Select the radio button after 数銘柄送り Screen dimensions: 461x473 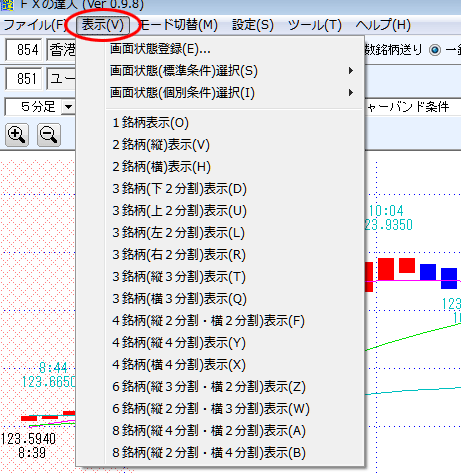click(x=435, y=50)
